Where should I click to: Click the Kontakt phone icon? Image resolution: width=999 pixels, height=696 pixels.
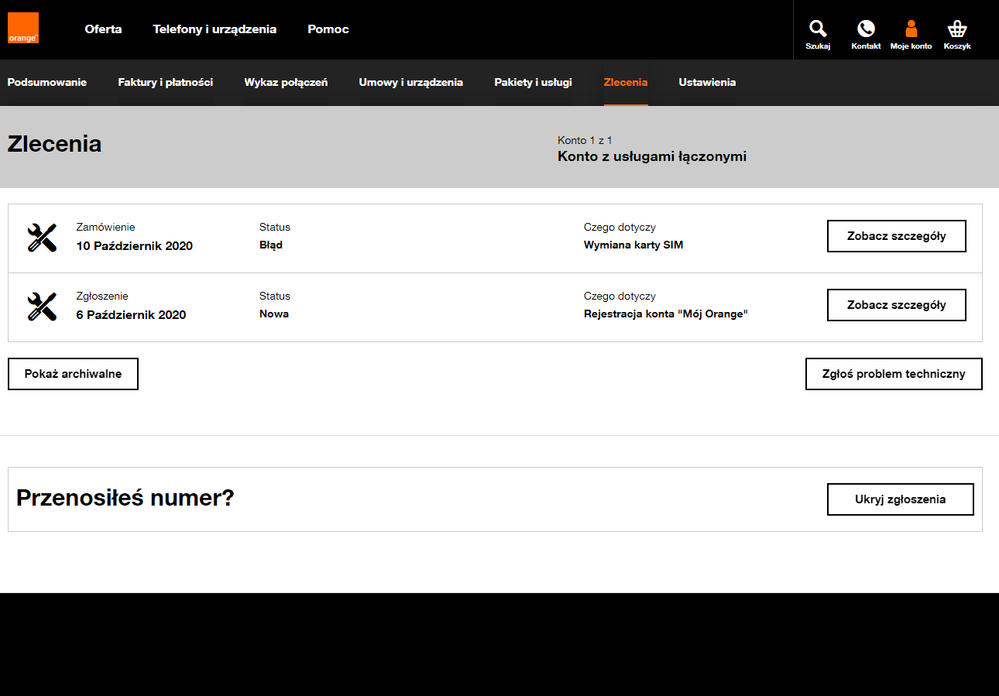865,30
